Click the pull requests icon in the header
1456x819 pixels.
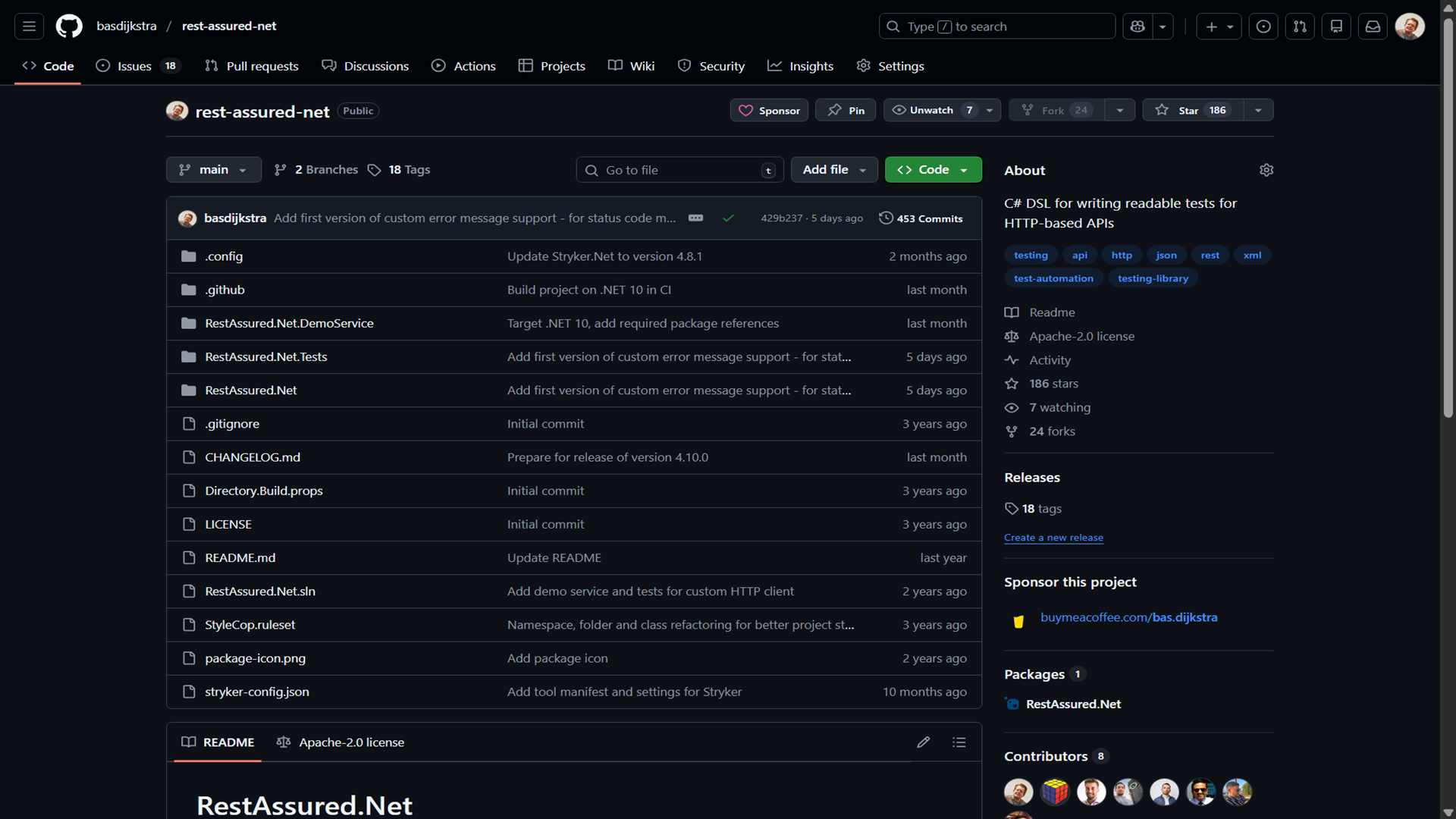[x=1299, y=26]
